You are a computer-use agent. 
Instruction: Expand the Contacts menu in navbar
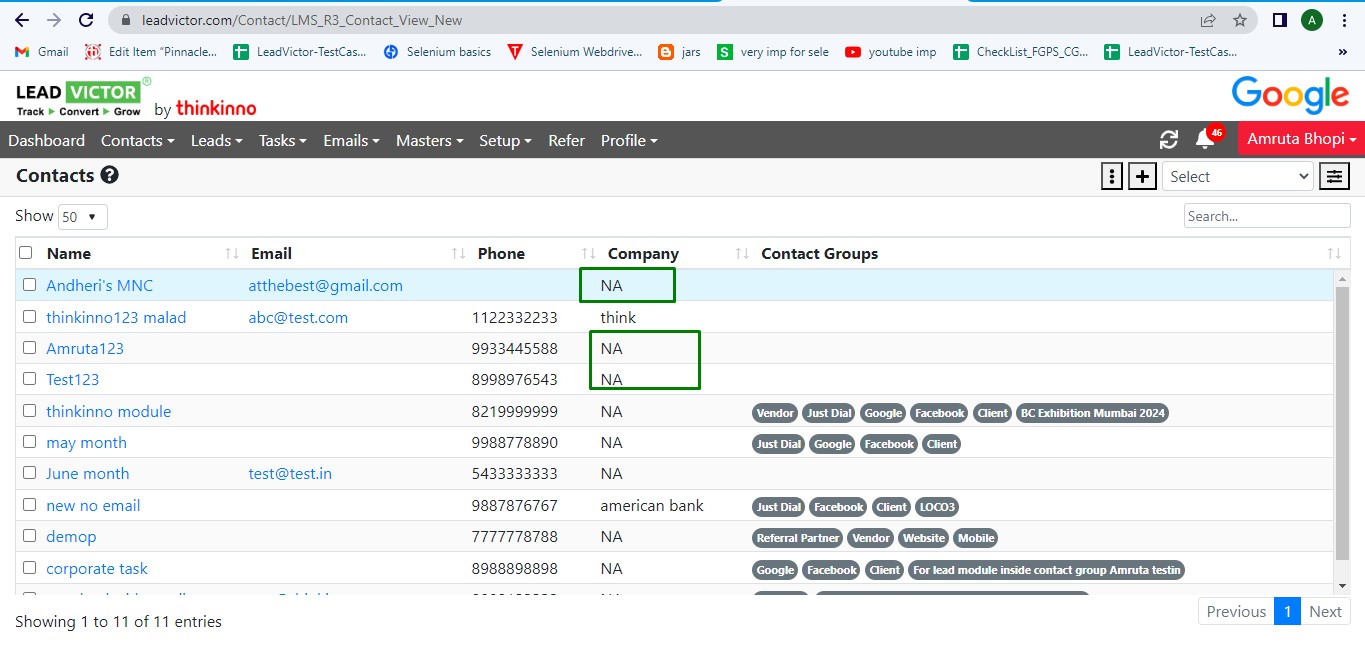138,140
